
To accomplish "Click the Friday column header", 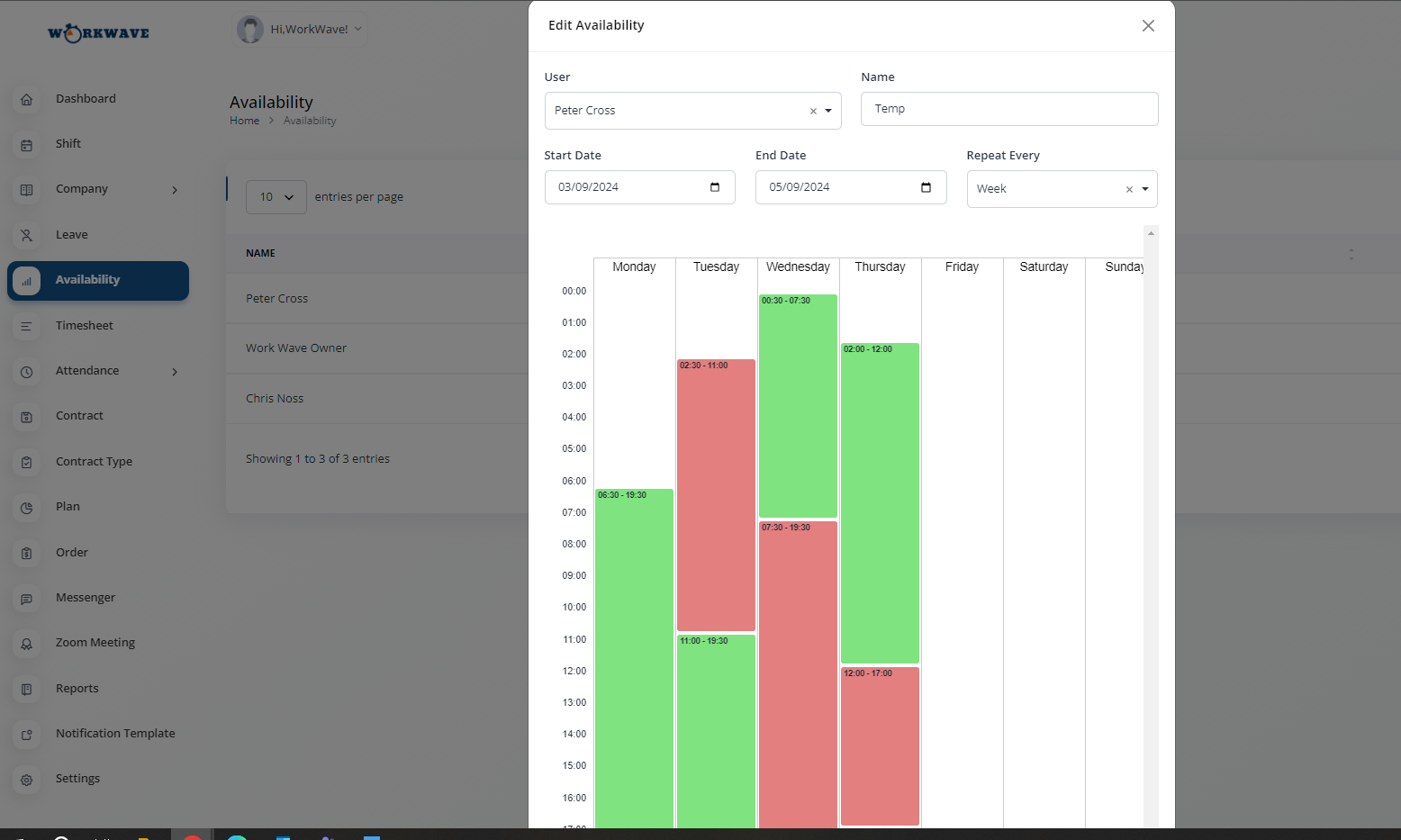I will pos(962,267).
